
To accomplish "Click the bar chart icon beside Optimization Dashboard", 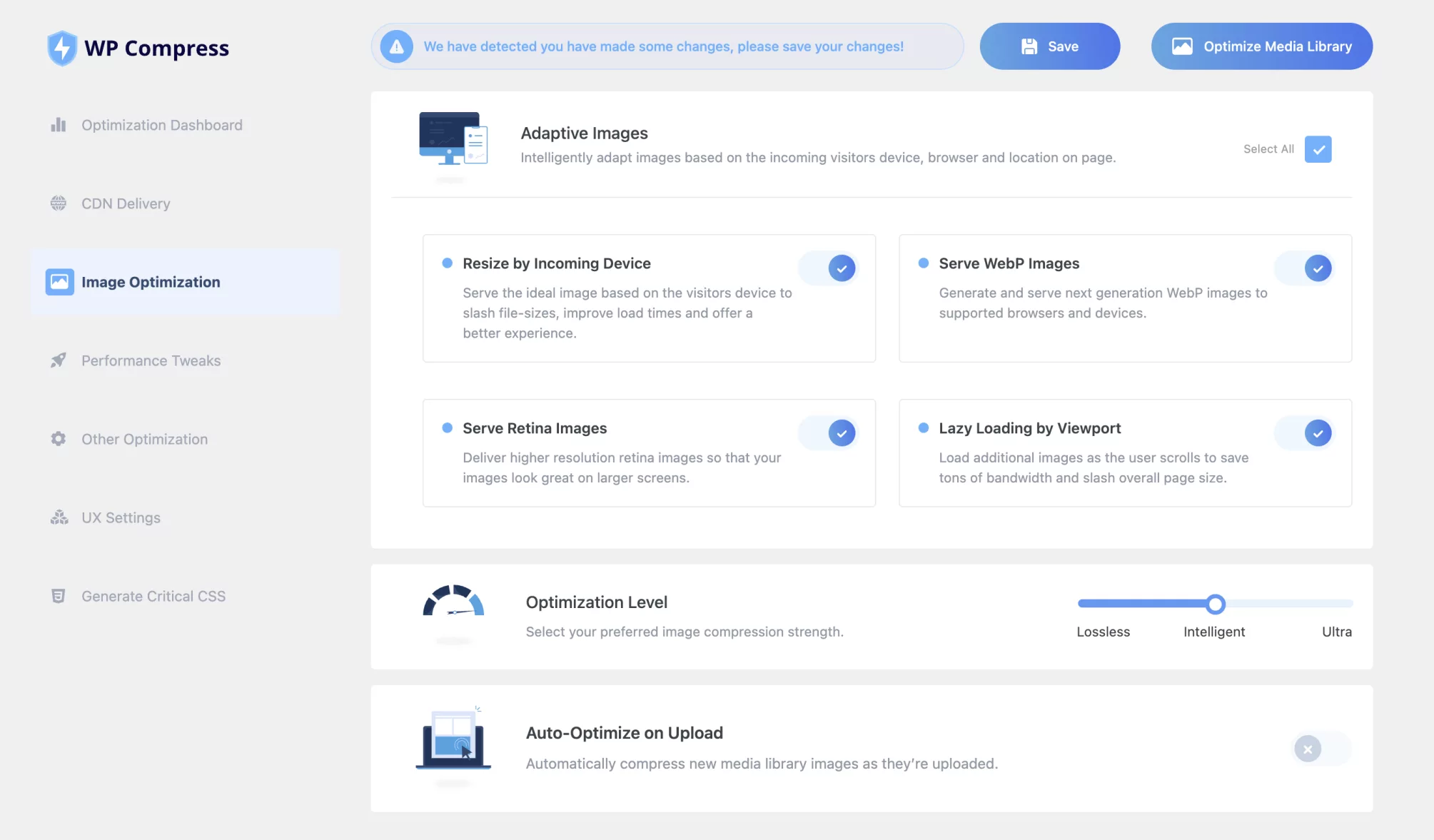I will tap(59, 125).
